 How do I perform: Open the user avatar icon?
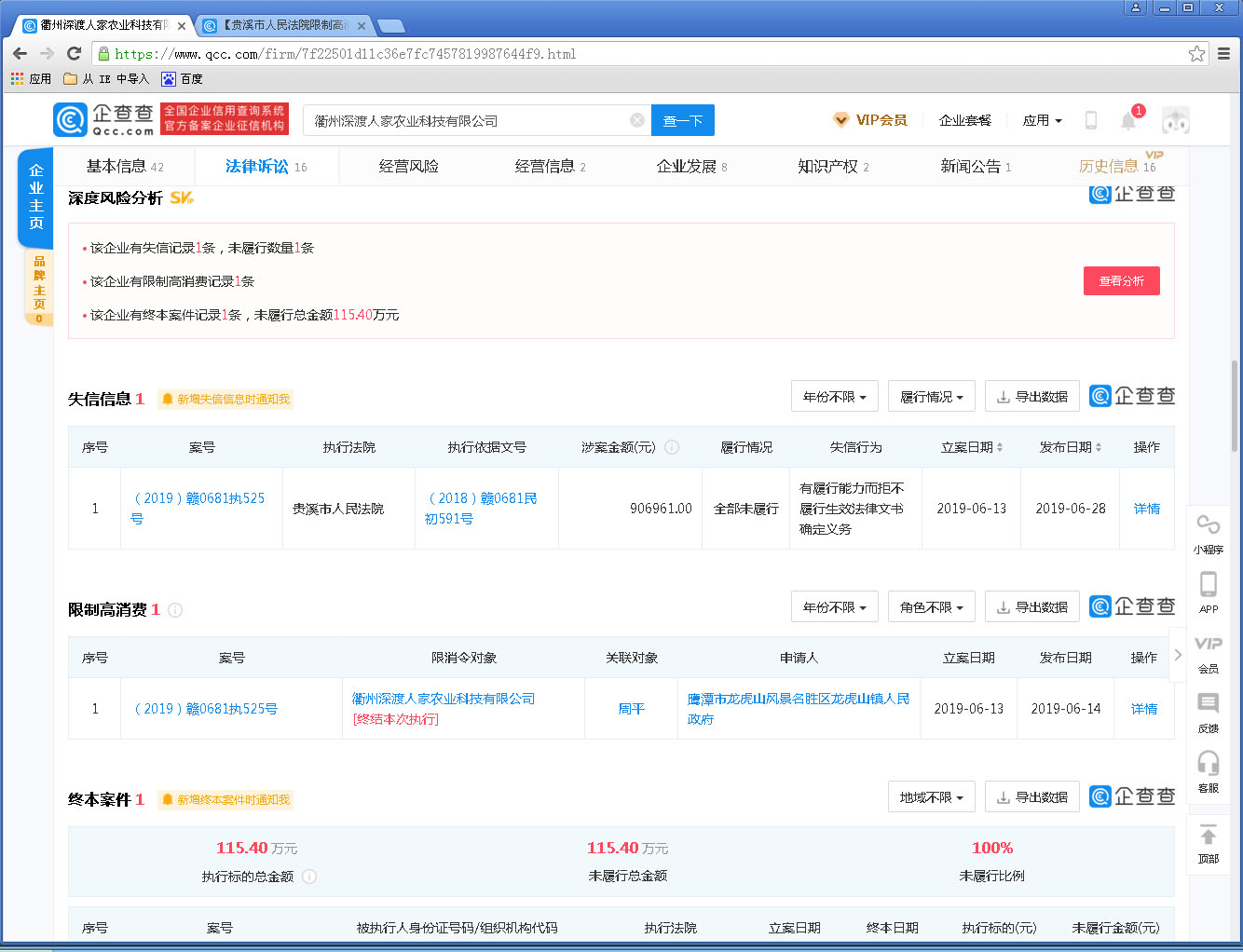pyautogui.click(x=1176, y=120)
